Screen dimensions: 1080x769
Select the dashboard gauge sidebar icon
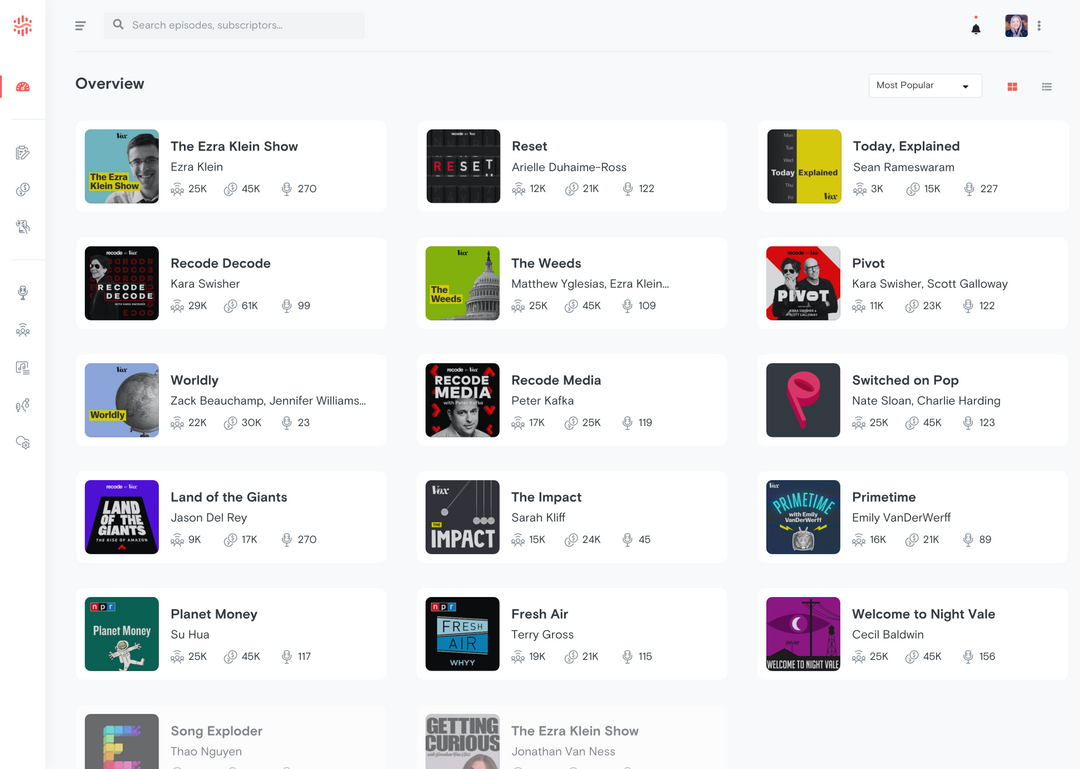click(x=23, y=87)
